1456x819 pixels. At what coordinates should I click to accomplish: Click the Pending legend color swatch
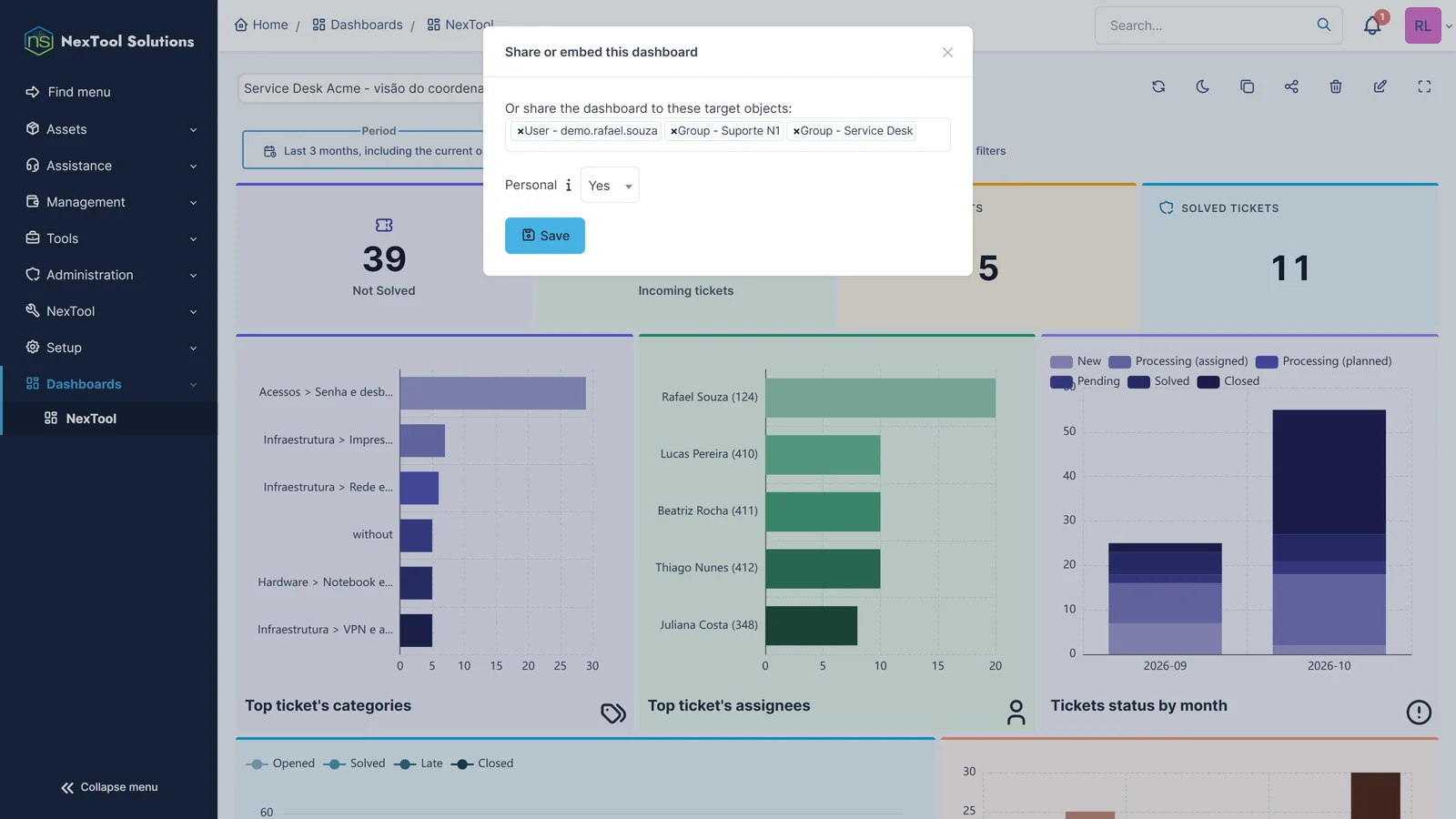(1061, 382)
